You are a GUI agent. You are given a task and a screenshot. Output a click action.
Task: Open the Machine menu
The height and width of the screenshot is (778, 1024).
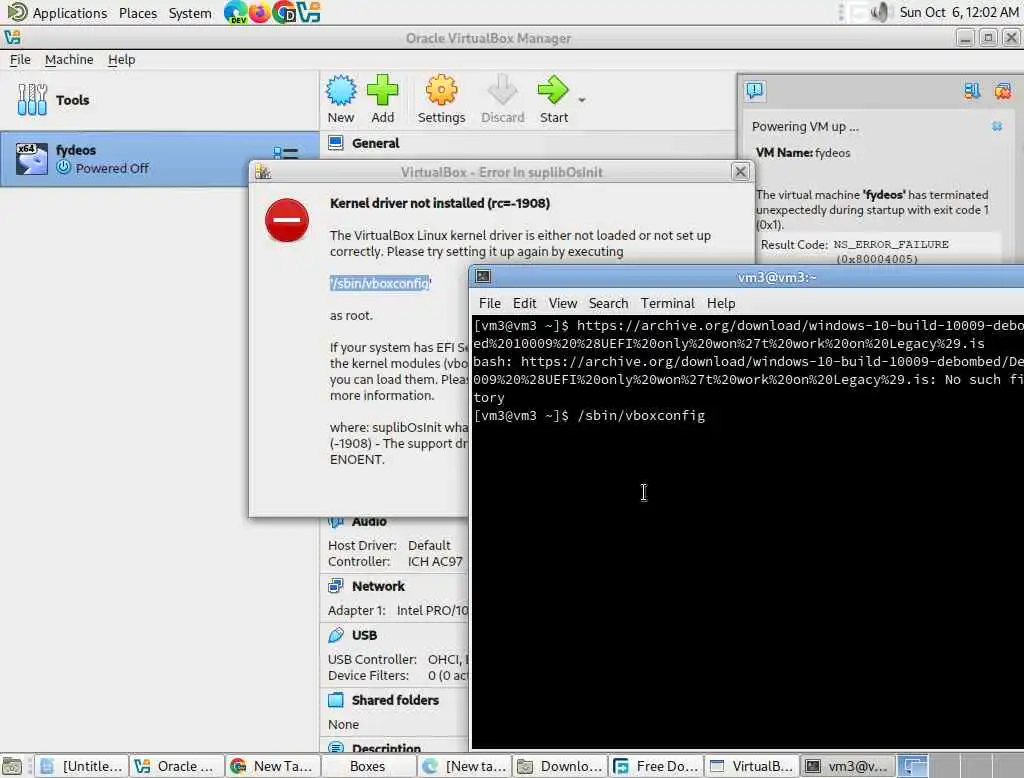pos(69,59)
